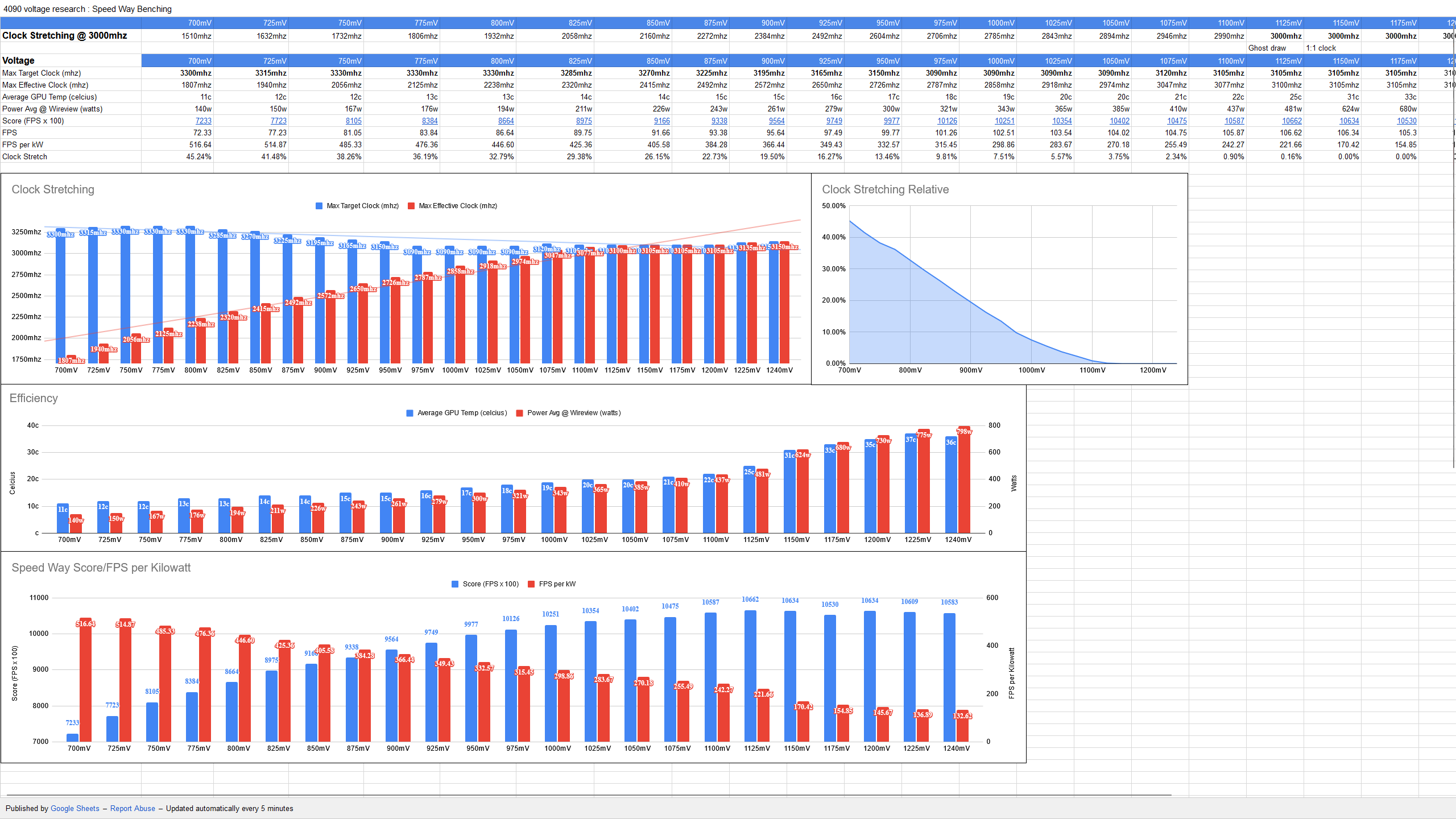Viewport: 1456px width, 819px height.
Task: Open score link 8664 for 800mV
Action: click(x=506, y=121)
